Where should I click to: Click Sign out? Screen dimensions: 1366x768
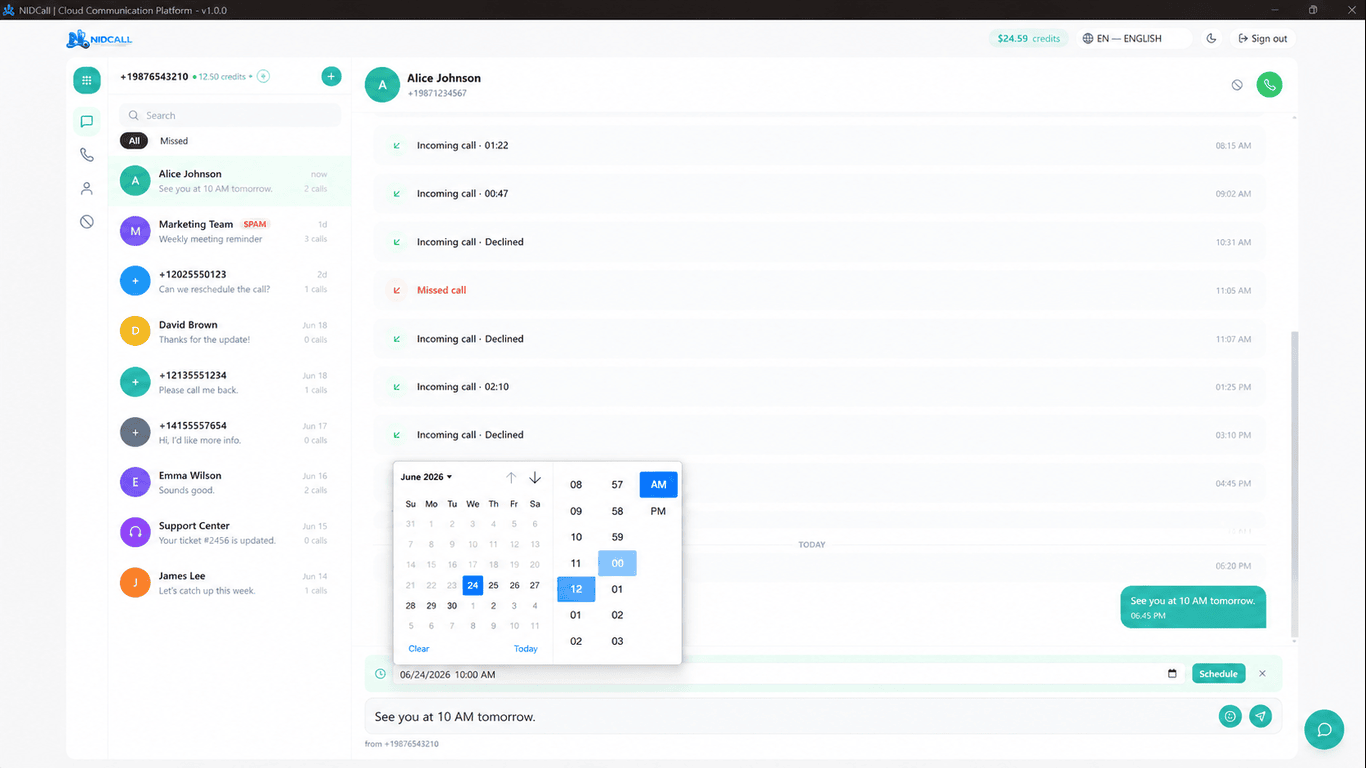pyautogui.click(x=1262, y=39)
